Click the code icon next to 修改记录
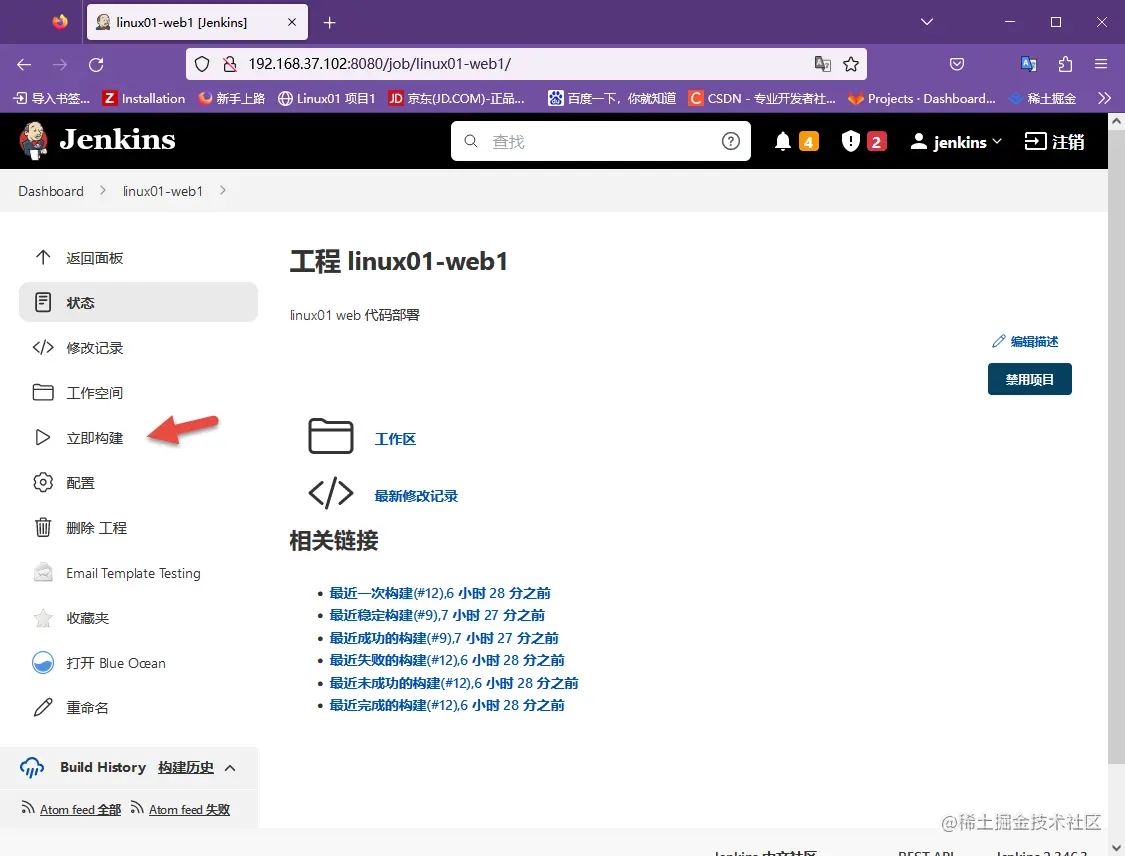 point(43,347)
